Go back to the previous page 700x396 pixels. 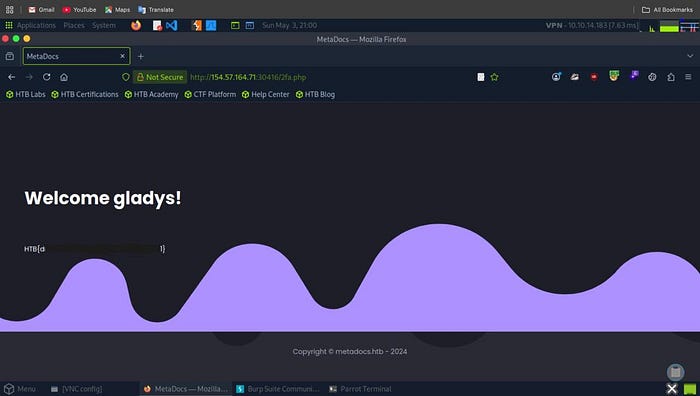click(x=12, y=77)
